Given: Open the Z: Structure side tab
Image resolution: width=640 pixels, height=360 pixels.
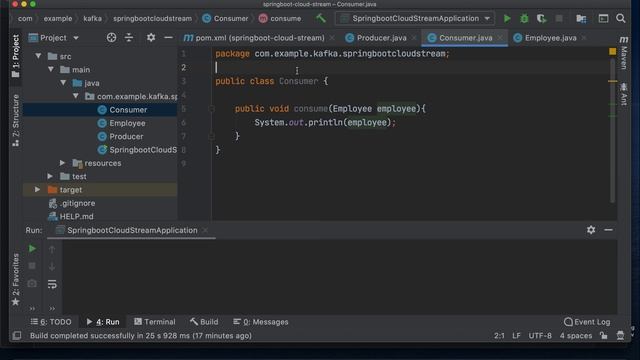Looking at the screenshot, I should 16,120.
